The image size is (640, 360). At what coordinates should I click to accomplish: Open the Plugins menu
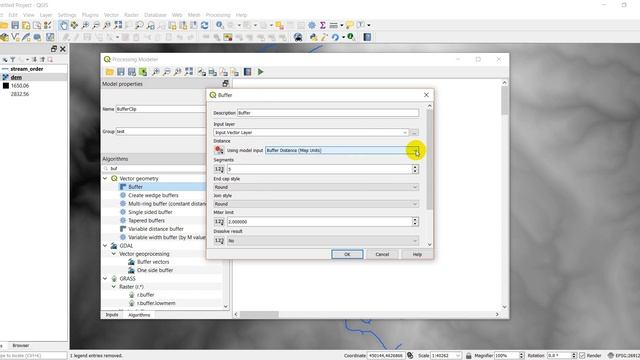pyautogui.click(x=90, y=15)
